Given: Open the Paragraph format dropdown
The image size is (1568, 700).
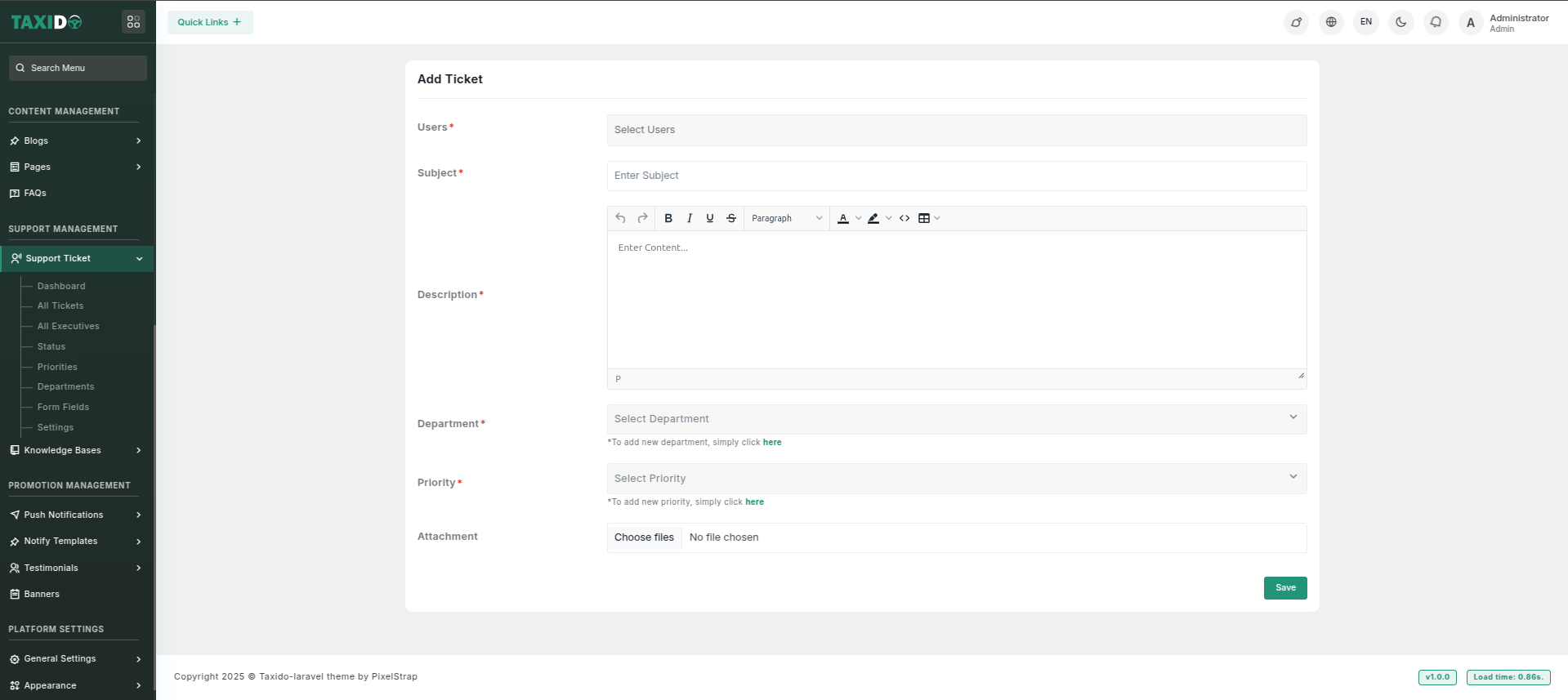Looking at the screenshot, I should point(786,218).
